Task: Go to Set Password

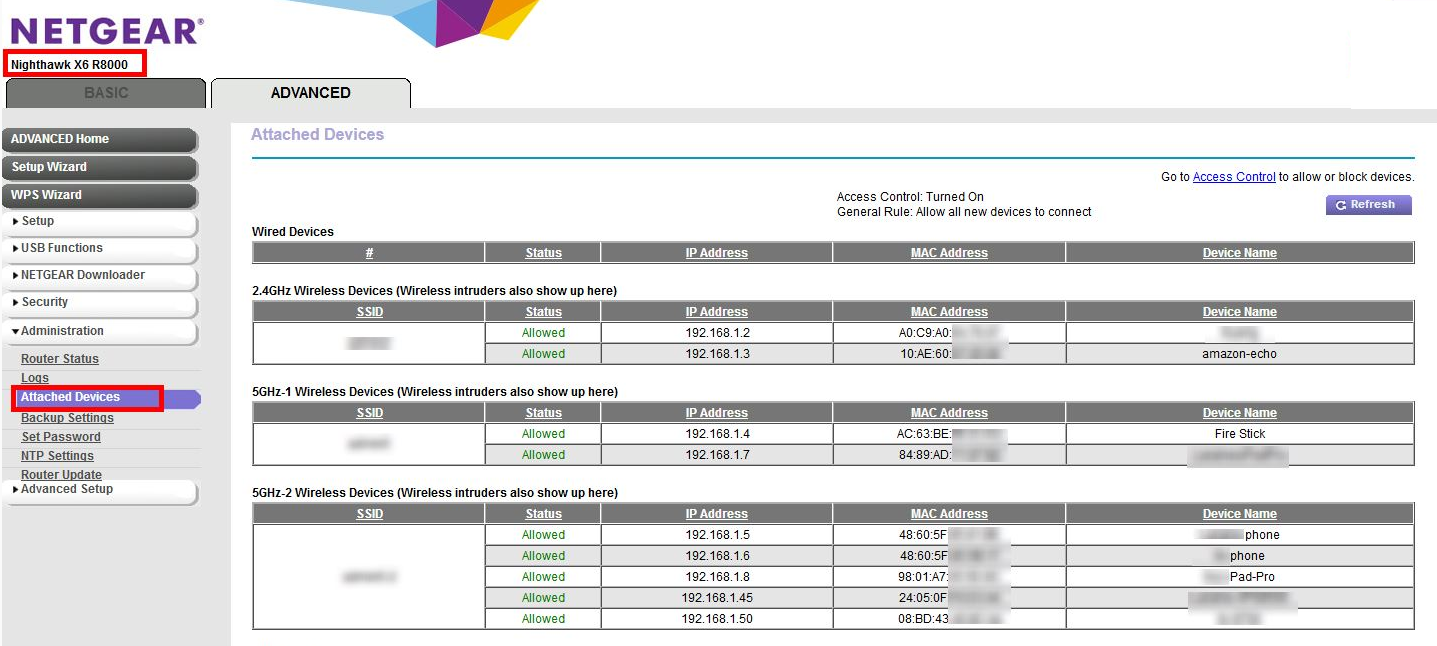Action: pyautogui.click(x=60, y=436)
